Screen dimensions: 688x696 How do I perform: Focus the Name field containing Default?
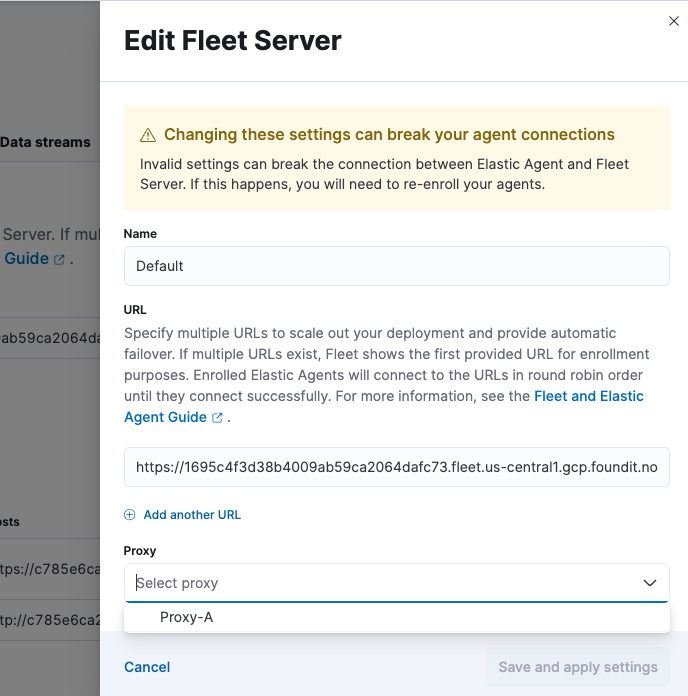(x=396, y=266)
